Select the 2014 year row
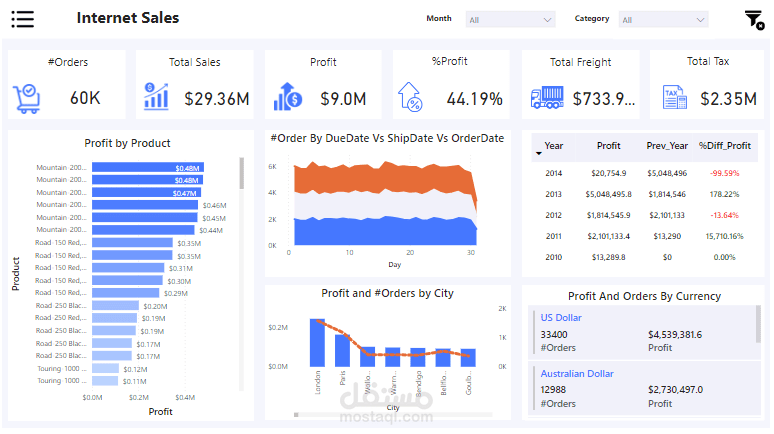Image resolution: width=774 pixels, height=434 pixels. 644,173
